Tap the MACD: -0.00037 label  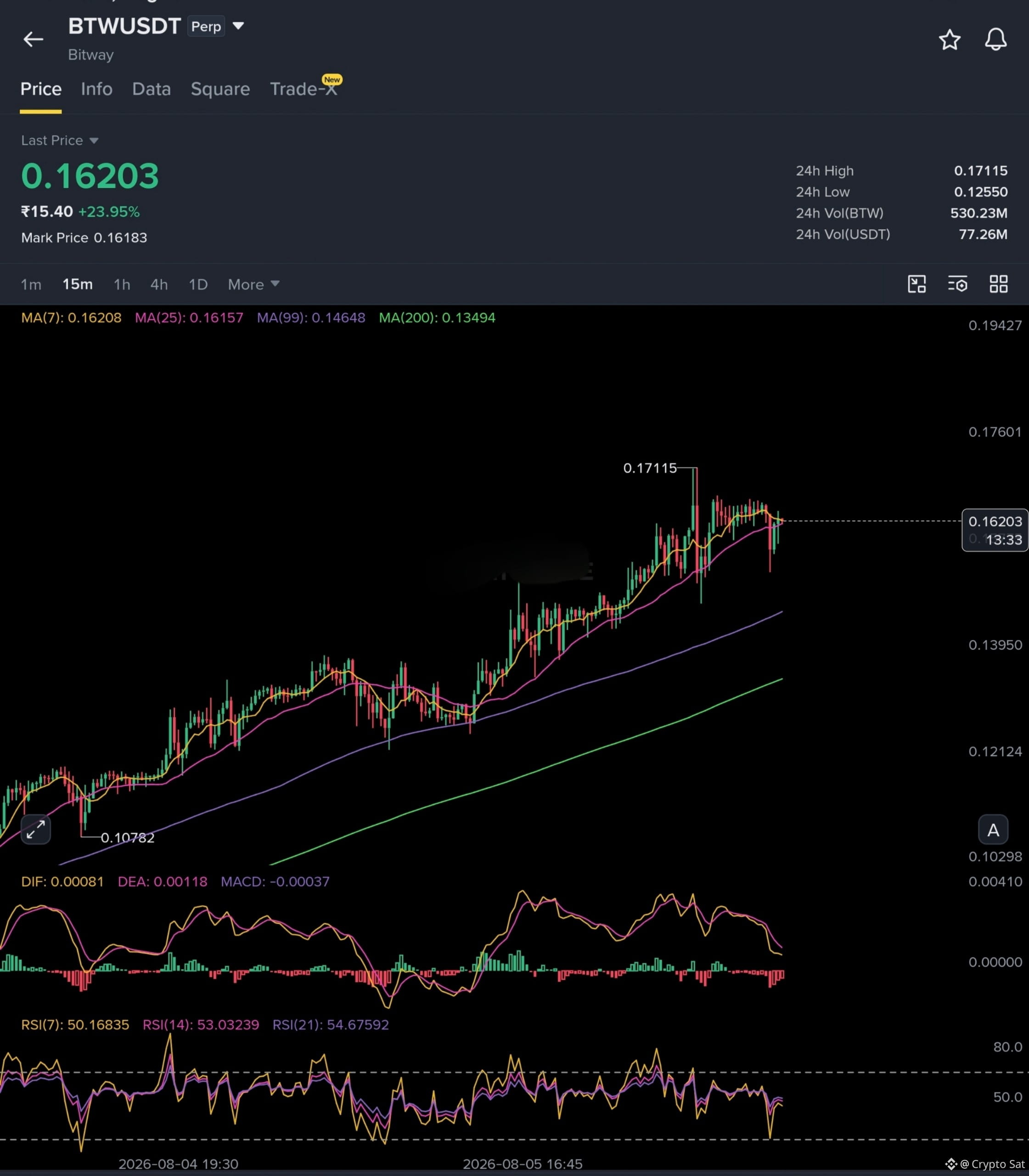click(x=275, y=881)
